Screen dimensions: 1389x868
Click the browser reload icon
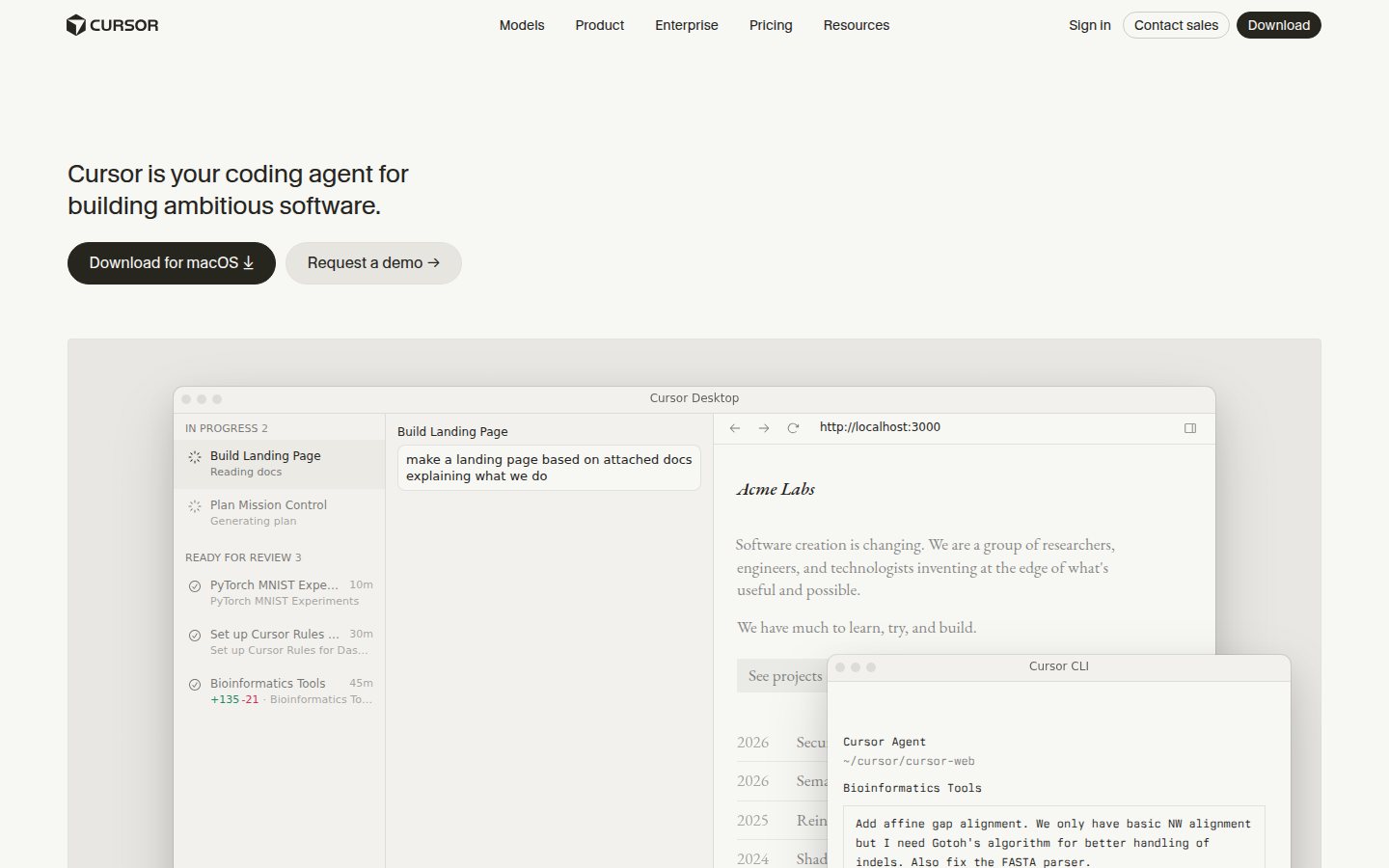793,428
